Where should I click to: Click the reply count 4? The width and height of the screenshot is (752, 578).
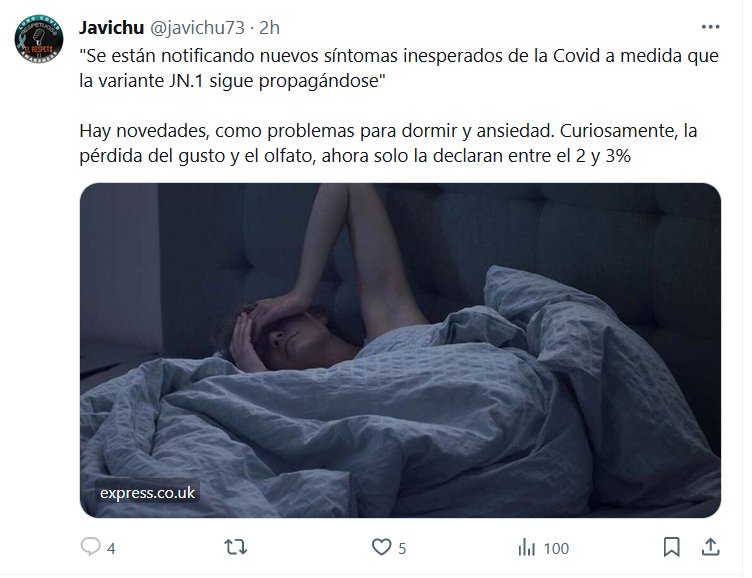(111, 548)
